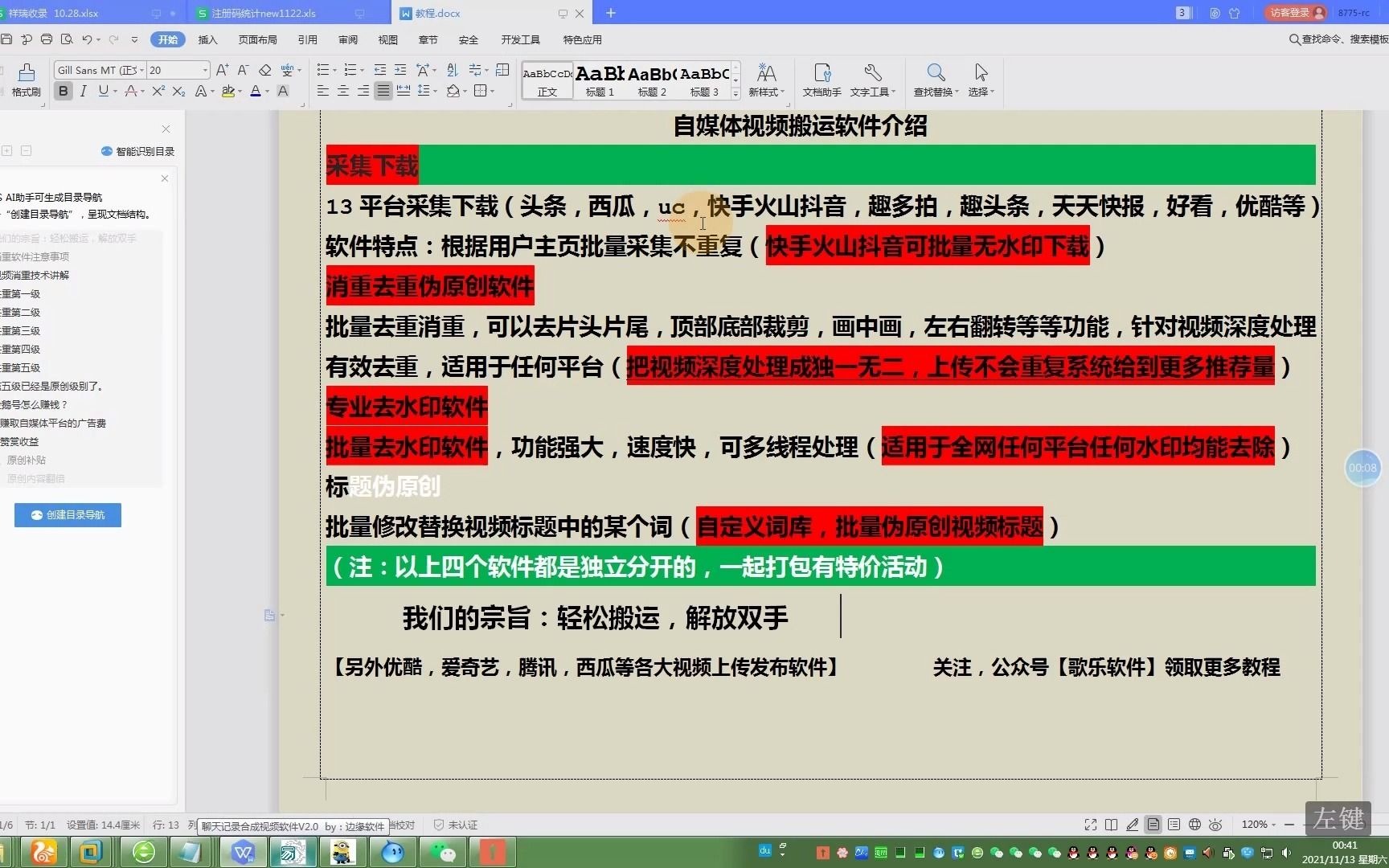Click the save icon in quick access toolbar

coord(7,39)
